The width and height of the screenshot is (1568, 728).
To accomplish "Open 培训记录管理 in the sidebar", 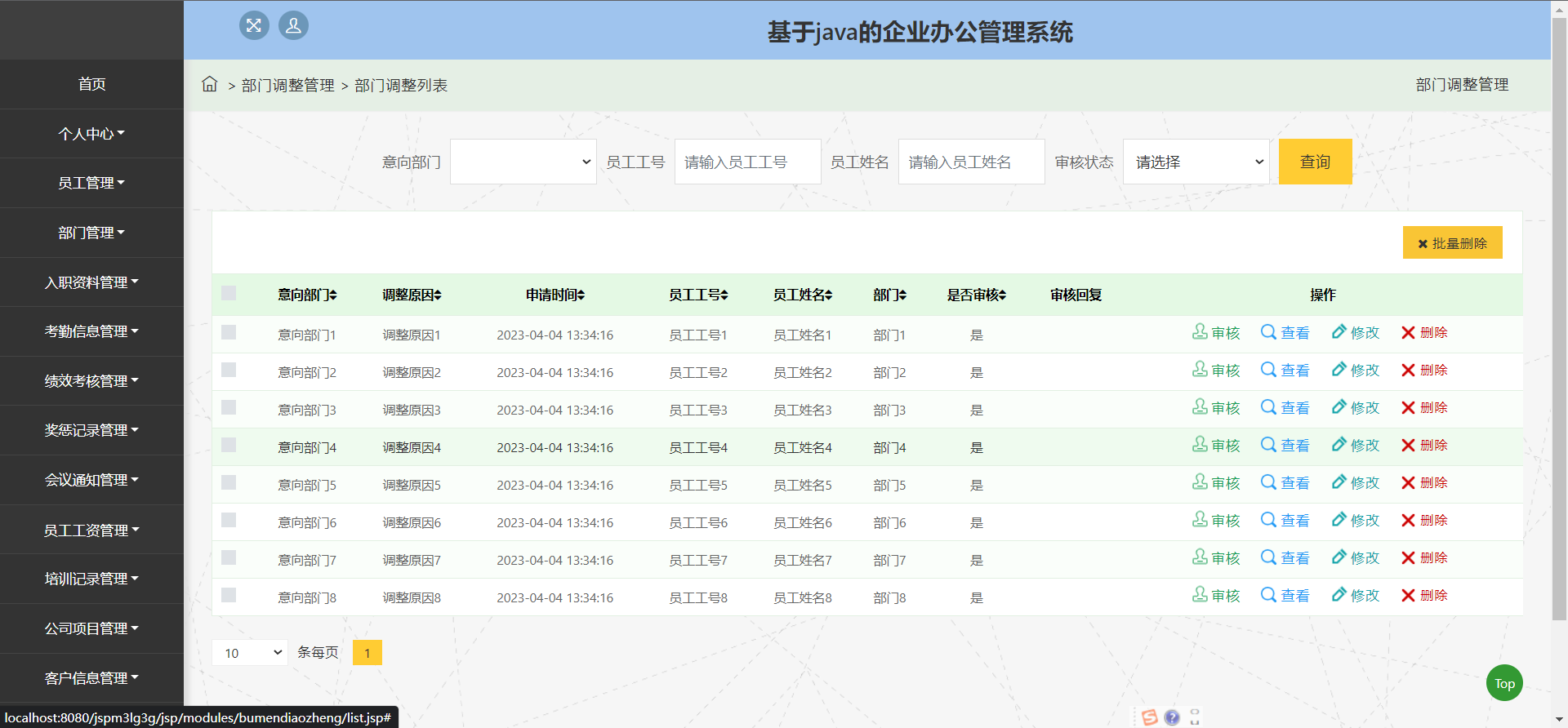I will point(91,579).
